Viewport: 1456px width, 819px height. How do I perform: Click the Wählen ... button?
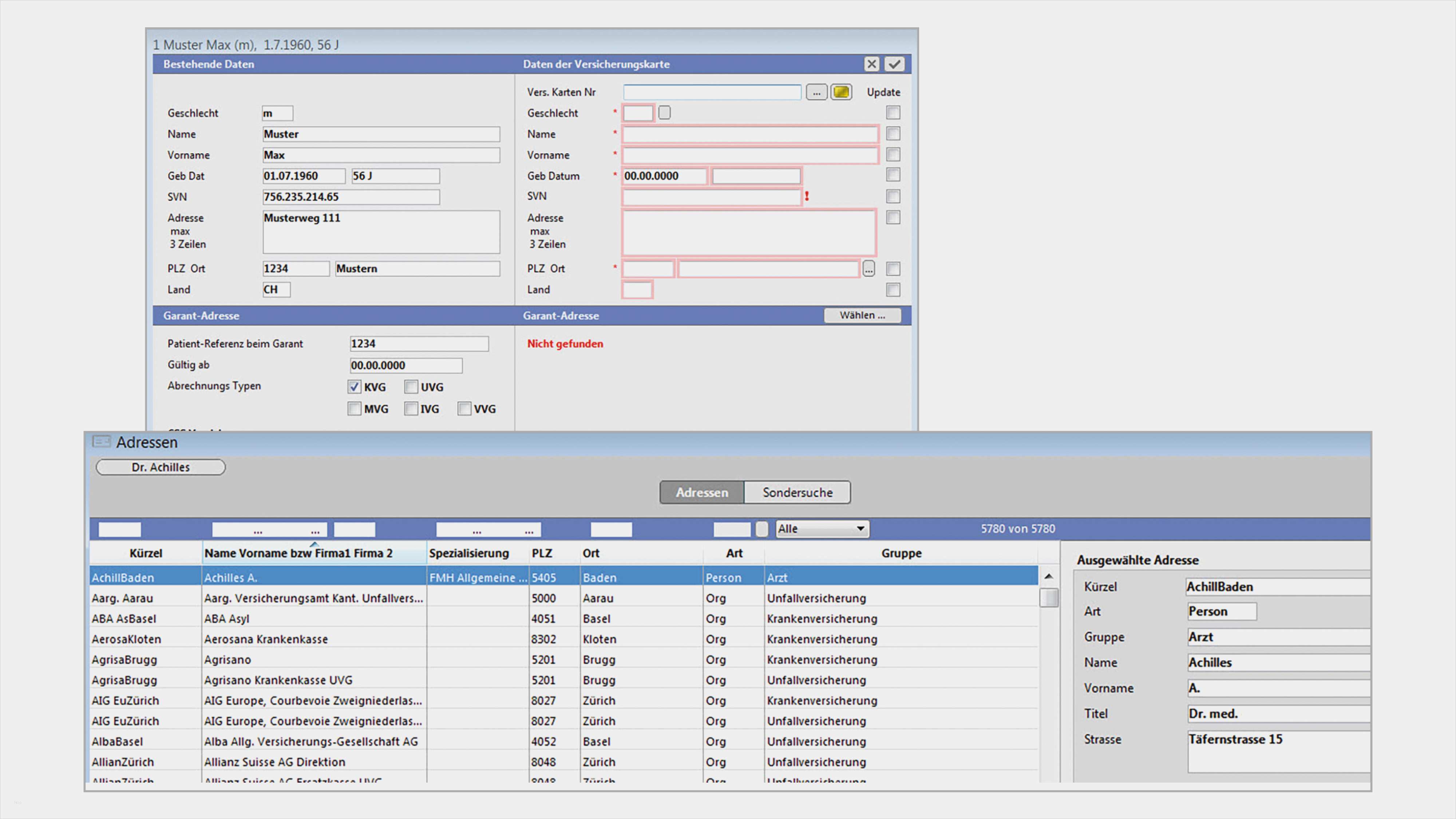(x=862, y=315)
